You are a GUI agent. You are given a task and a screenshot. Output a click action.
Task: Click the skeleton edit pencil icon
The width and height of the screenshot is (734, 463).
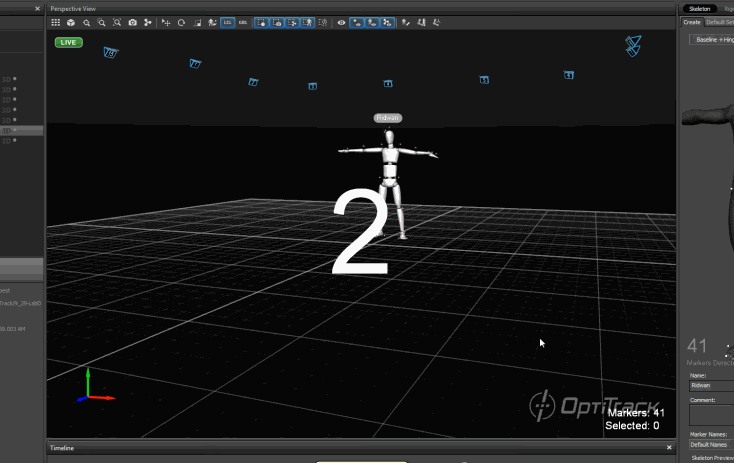[406, 22]
